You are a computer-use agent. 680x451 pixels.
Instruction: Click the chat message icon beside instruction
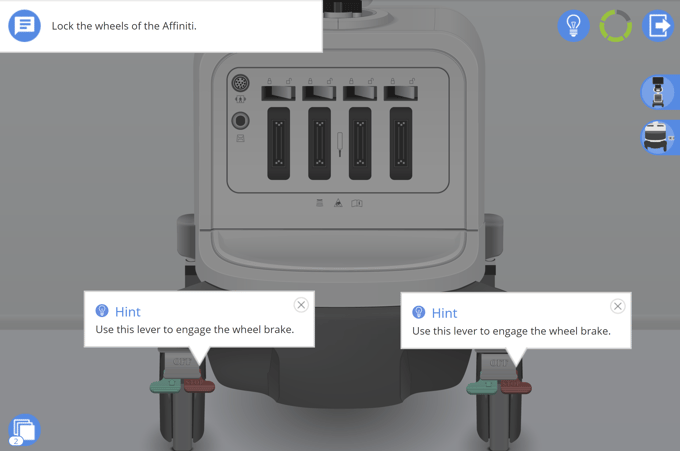(x=24, y=26)
